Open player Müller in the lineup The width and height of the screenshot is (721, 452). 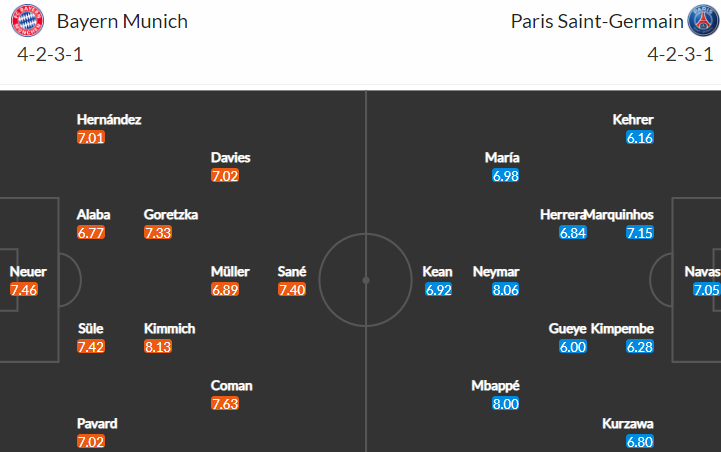[x=230, y=272]
